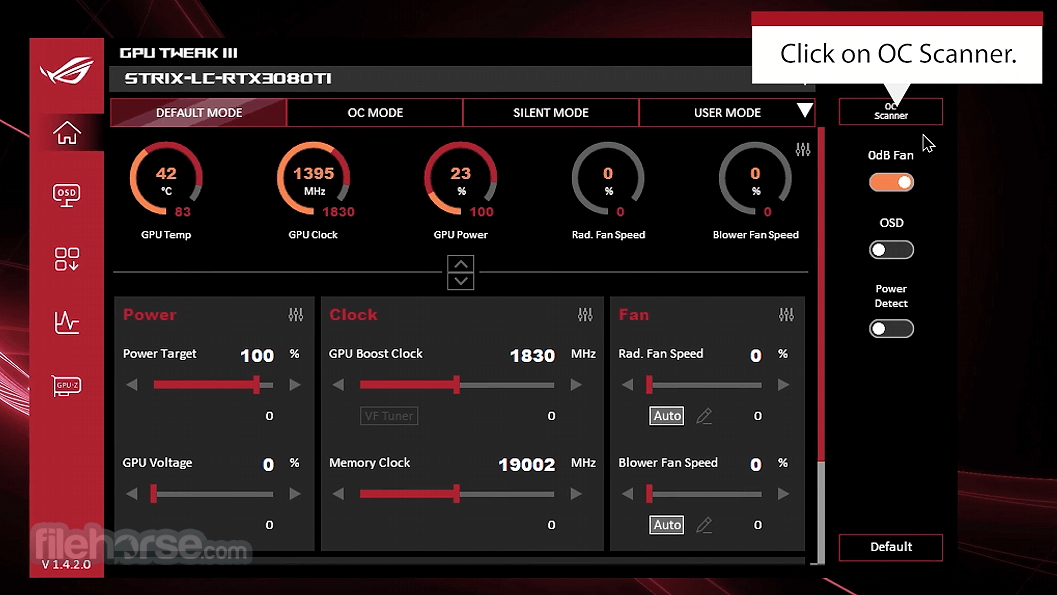
Task: Open Fan panel settings sliders icon
Action: [x=786, y=315]
